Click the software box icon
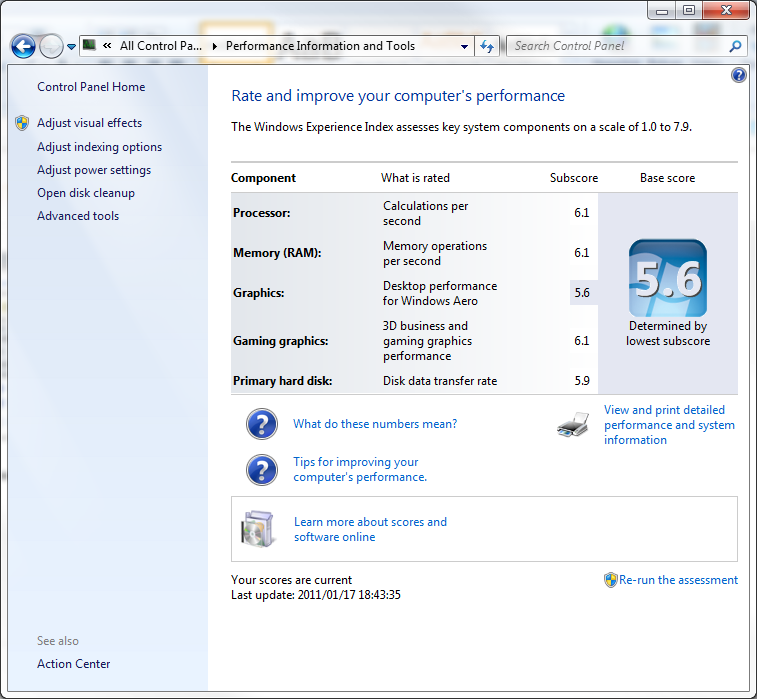This screenshot has height=699, width=757. click(x=258, y=529)
